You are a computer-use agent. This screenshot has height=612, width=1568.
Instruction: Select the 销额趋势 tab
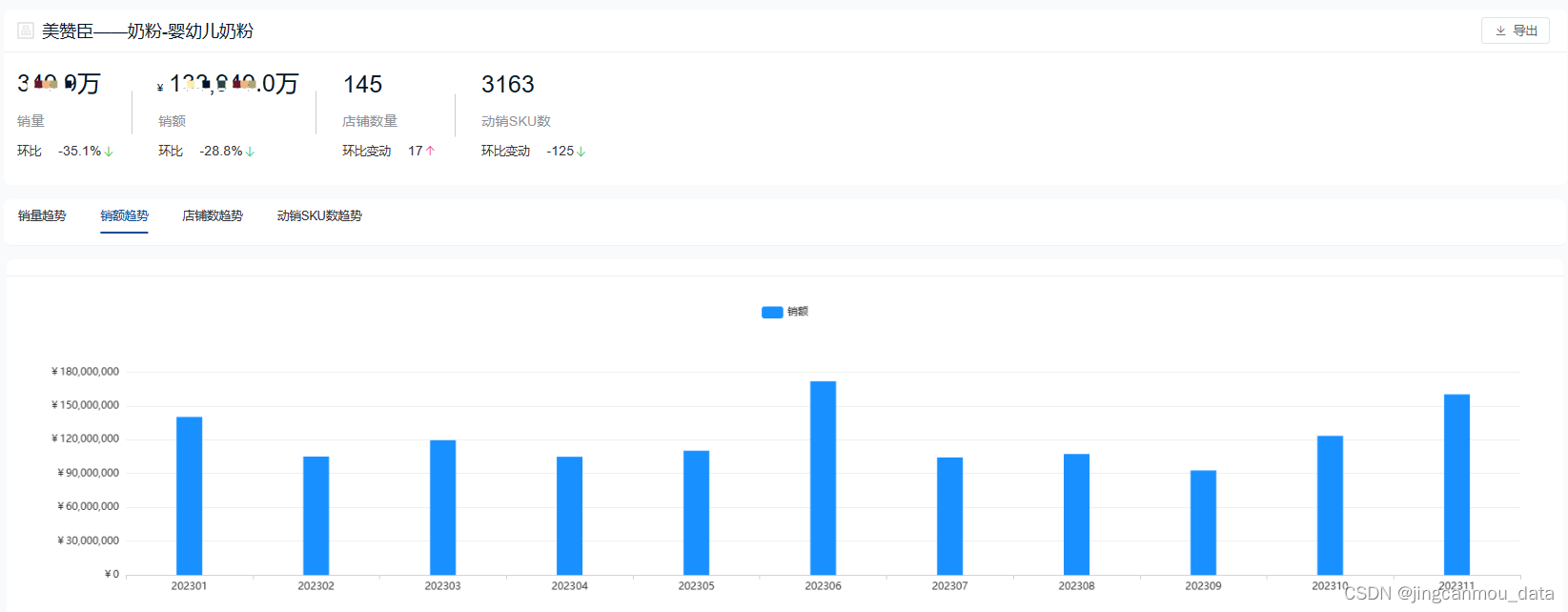tap(125, 215)
